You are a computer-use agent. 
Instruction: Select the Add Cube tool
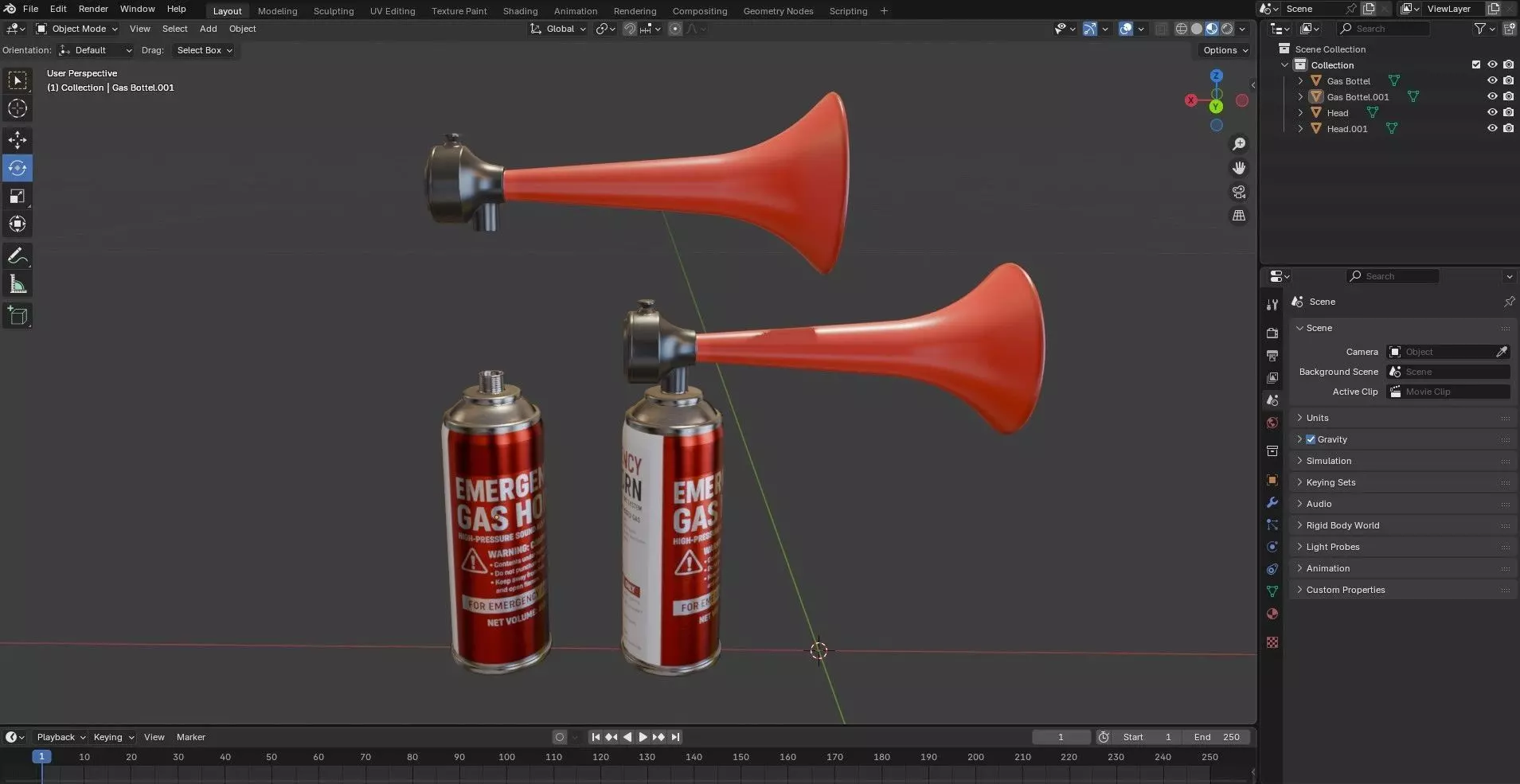click(x=18, y=316)
